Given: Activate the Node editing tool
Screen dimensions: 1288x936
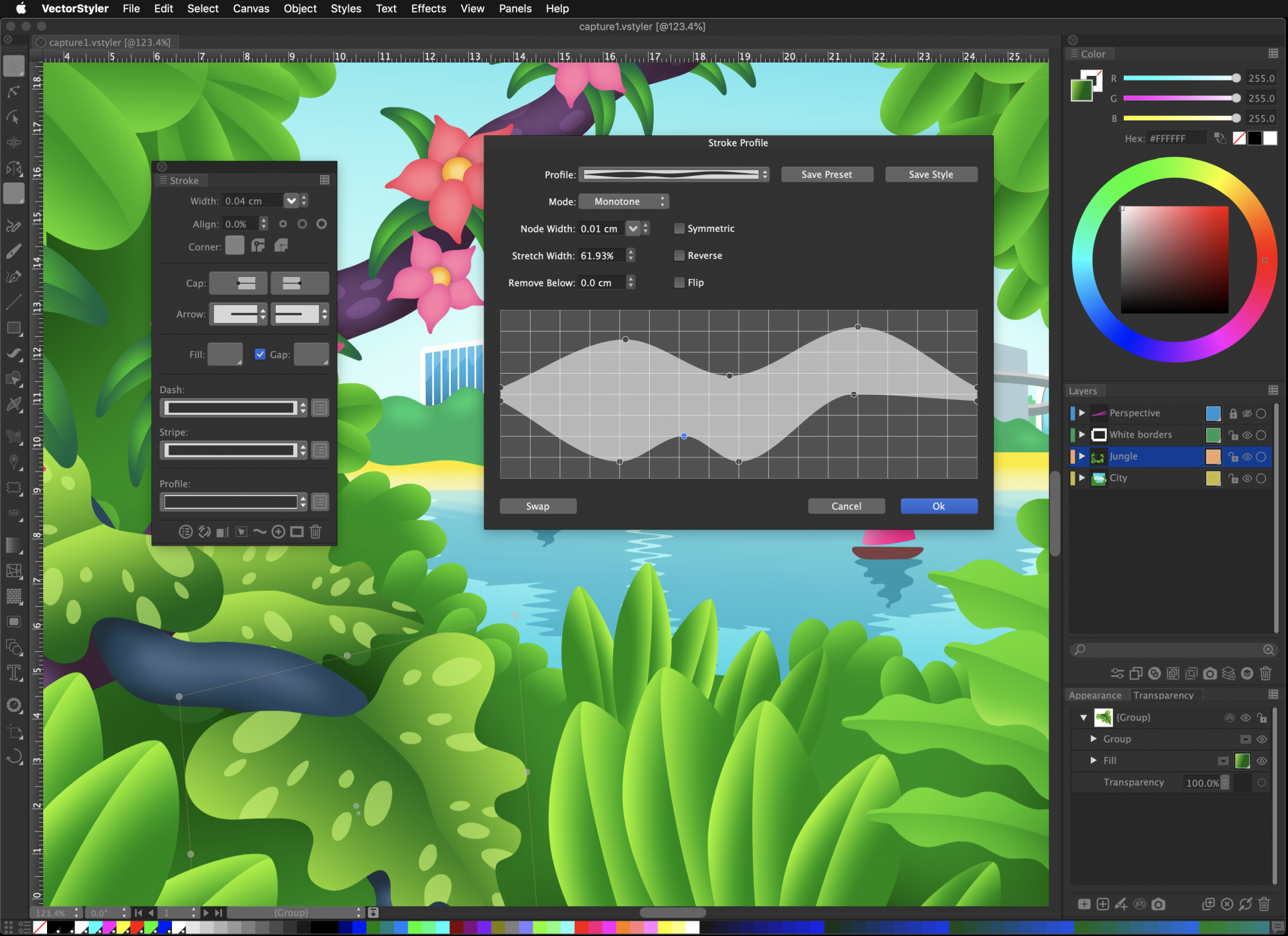Looking at the screenshot, I should click(x=13, y=91).
